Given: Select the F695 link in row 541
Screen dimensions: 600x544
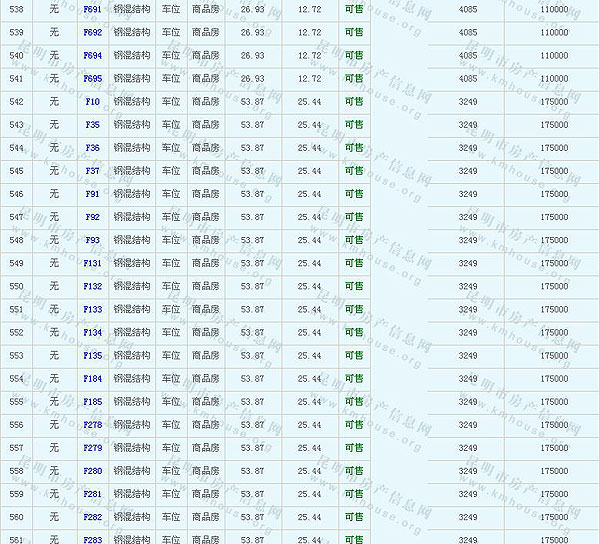Looking at the screenshot, I should click(92, 78).
